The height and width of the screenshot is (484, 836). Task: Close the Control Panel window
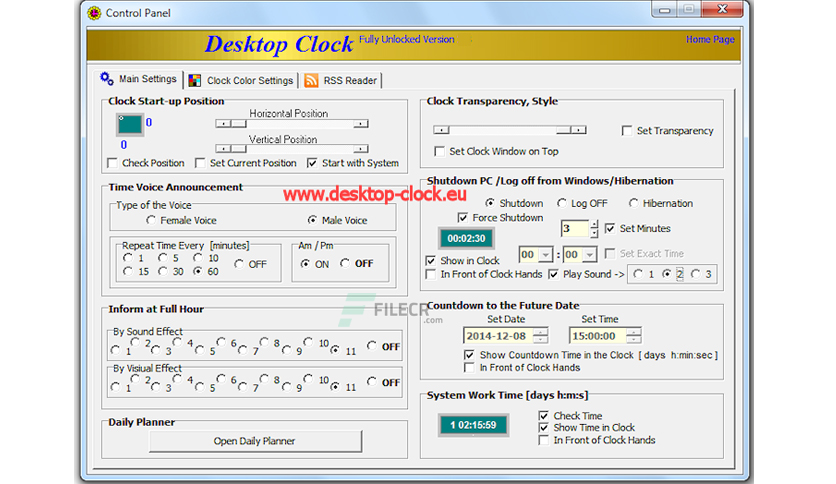[722, 9]
